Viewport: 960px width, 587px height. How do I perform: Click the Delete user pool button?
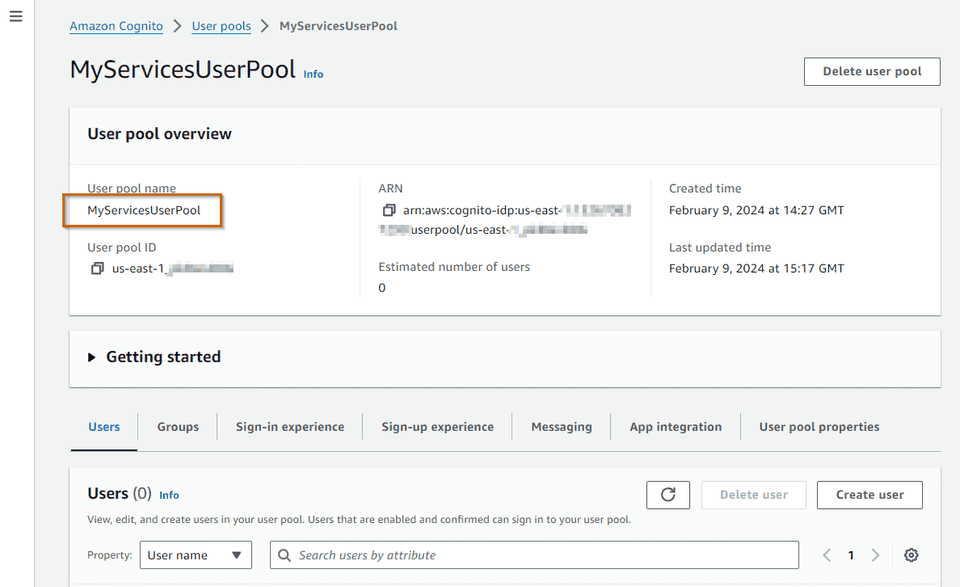pos(871,71)
